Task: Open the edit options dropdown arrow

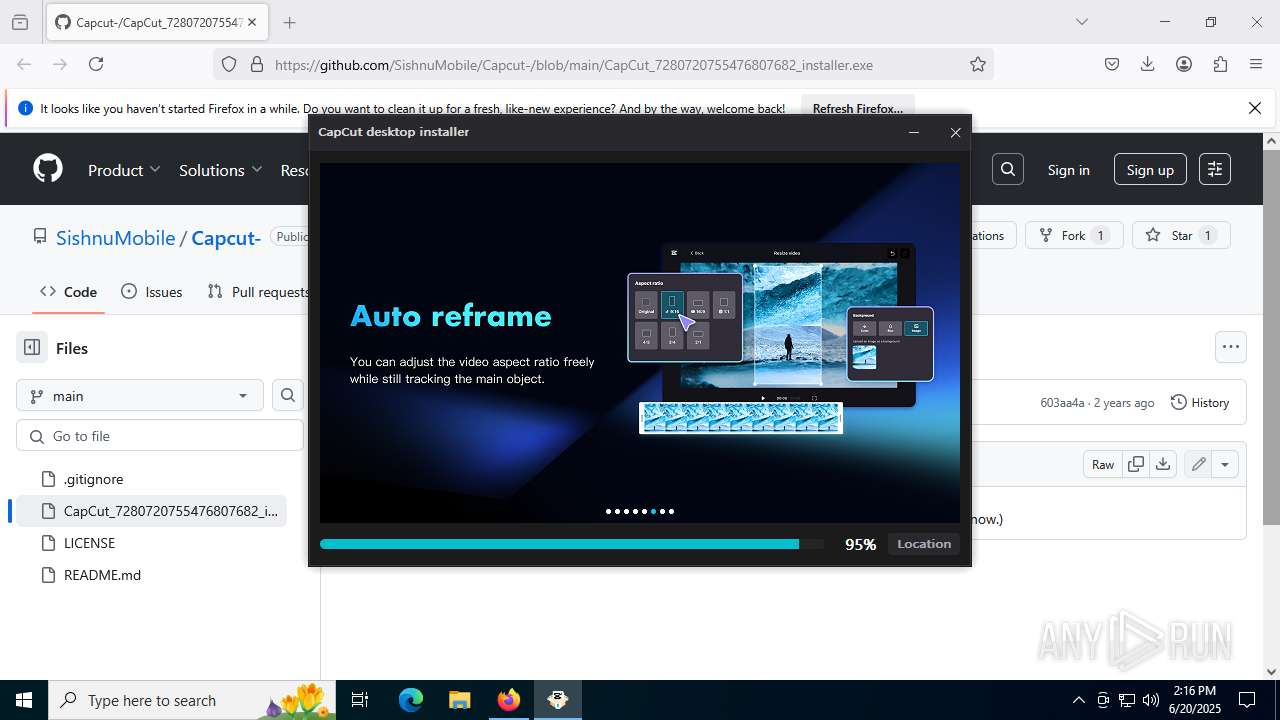Action: pos(1225,464)
